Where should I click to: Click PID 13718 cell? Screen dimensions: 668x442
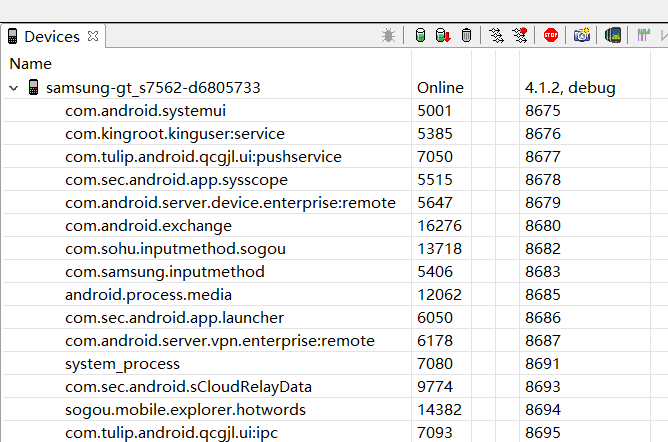[439, 249]
